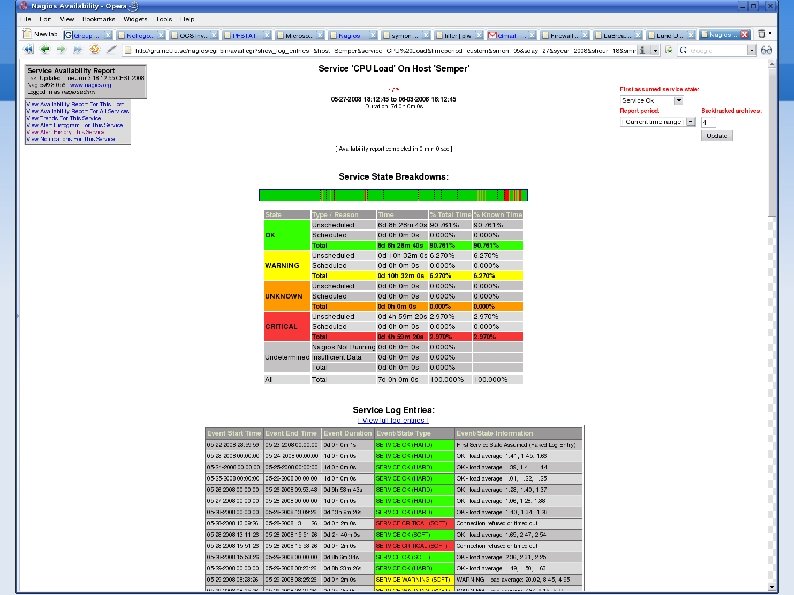Click the page icon in address bar
The height and width of the screenshot is (595, 794).
[128, 50]
